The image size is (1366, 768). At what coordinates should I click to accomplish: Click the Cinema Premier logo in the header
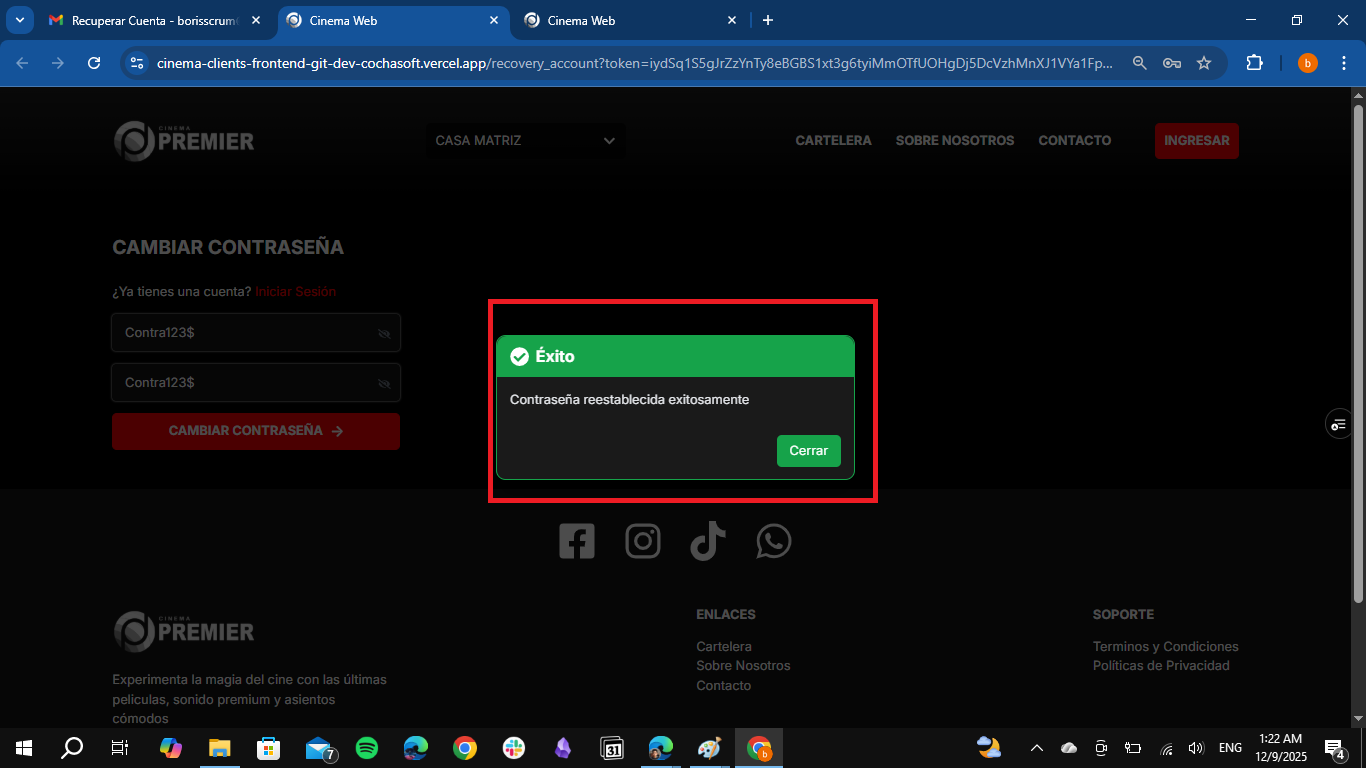184,140
